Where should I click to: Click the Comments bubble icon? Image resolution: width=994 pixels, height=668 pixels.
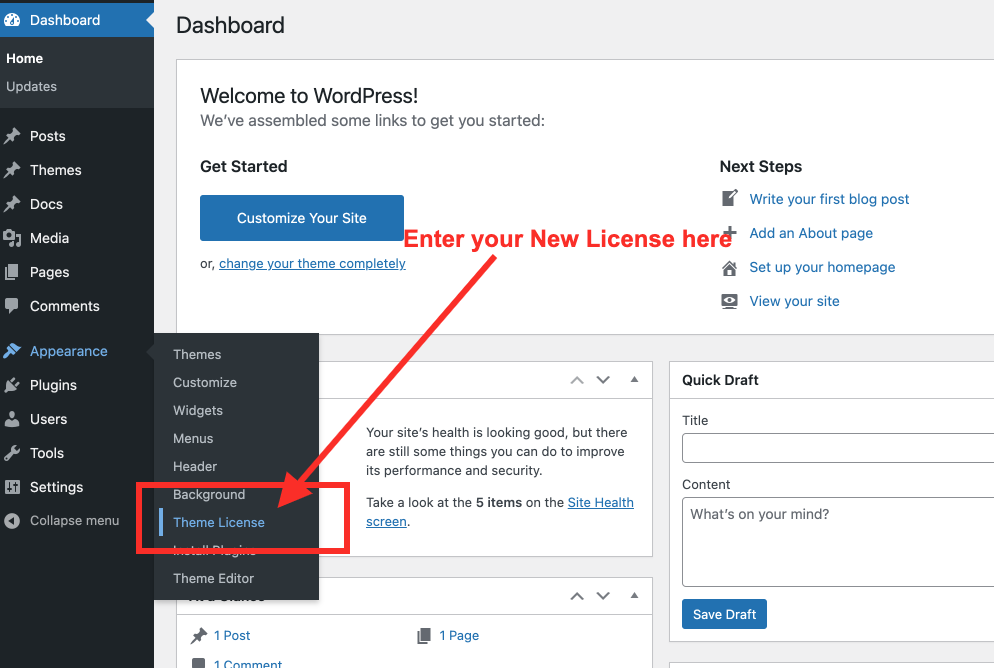click(11, 306)
